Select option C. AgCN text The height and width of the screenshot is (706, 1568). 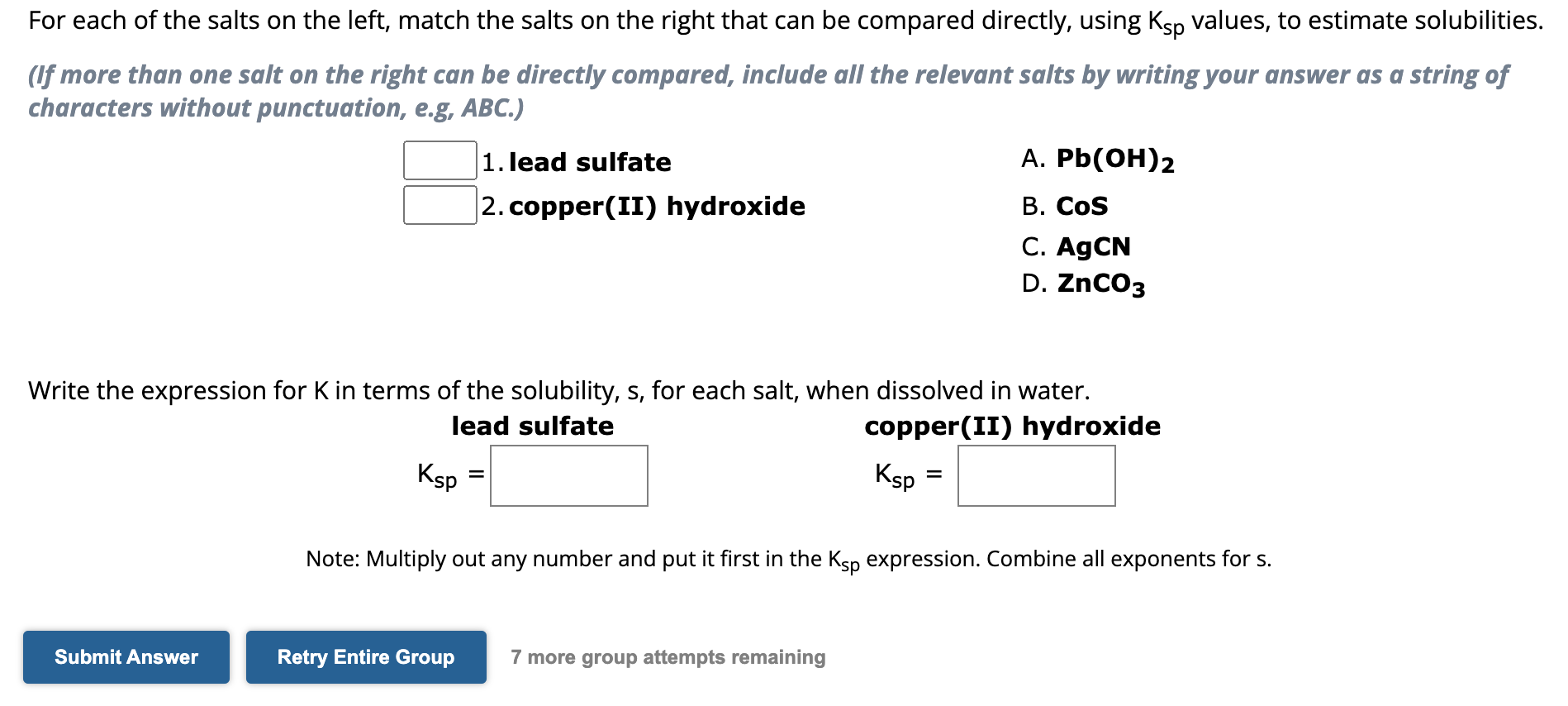[1074, 246]
